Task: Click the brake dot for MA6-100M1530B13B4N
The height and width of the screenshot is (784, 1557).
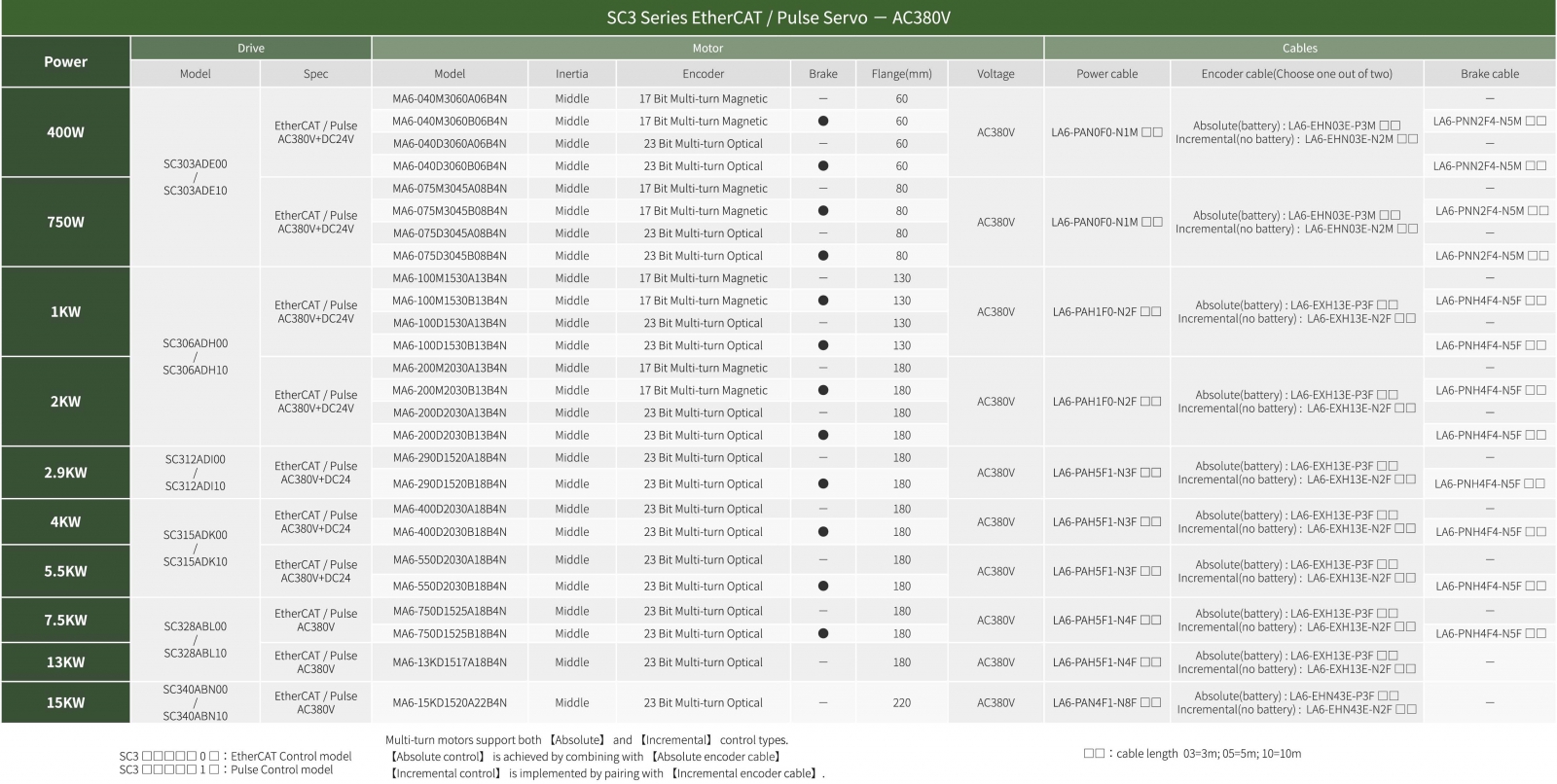Action: pyautogui.click(x=823, y=301)
